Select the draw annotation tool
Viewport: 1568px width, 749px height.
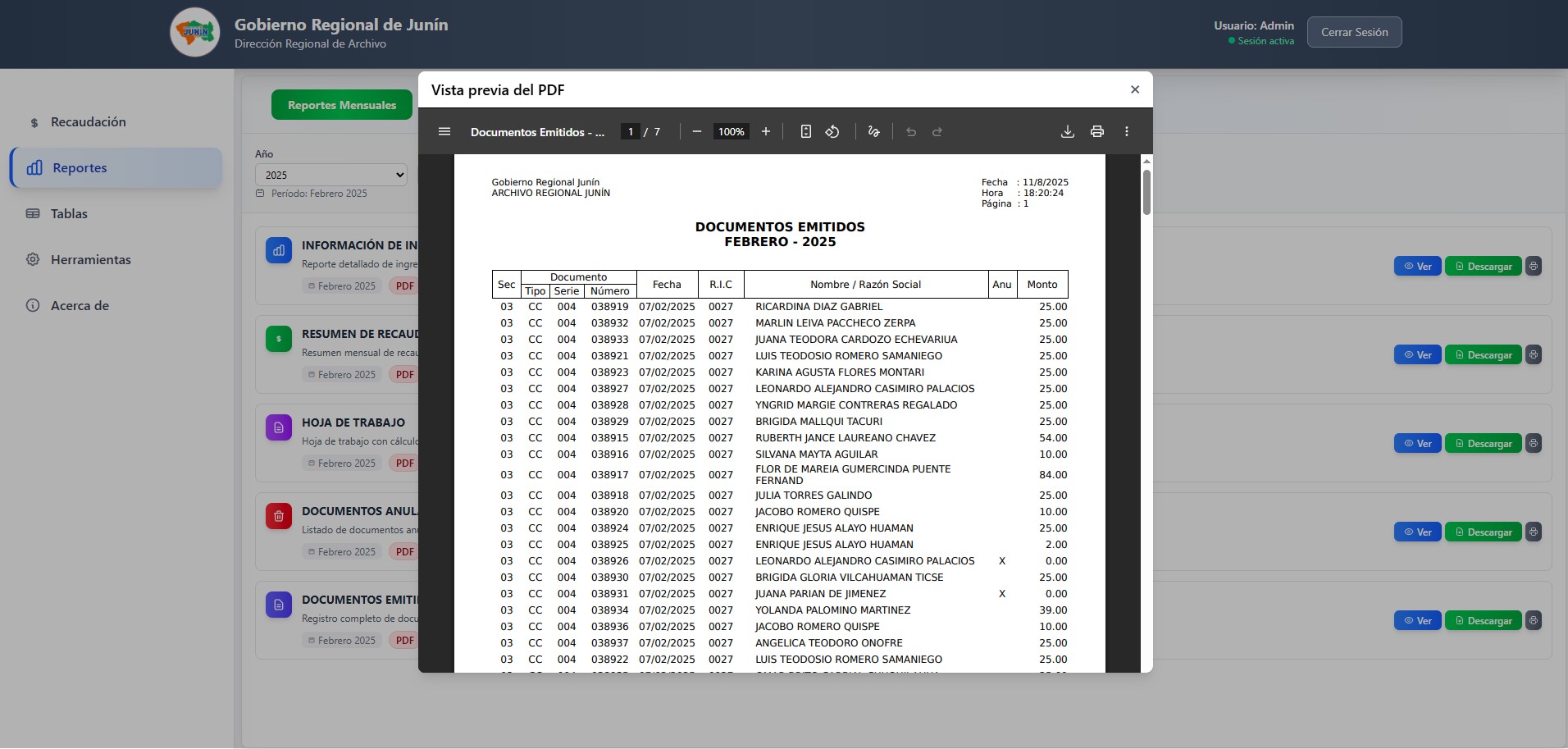(x=874, y=131)
